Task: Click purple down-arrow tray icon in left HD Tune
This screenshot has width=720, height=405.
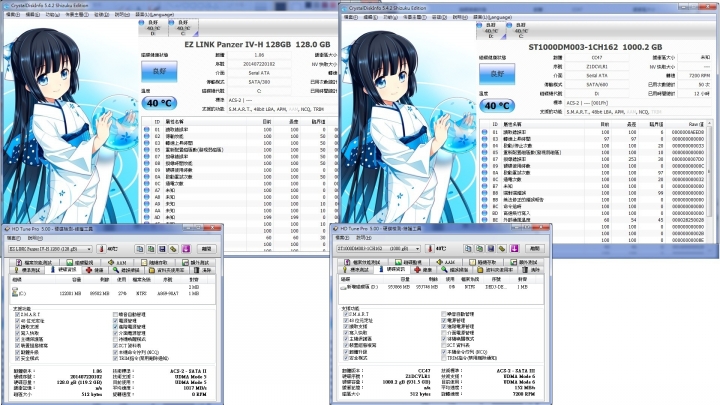Action: tap(186, 249)
